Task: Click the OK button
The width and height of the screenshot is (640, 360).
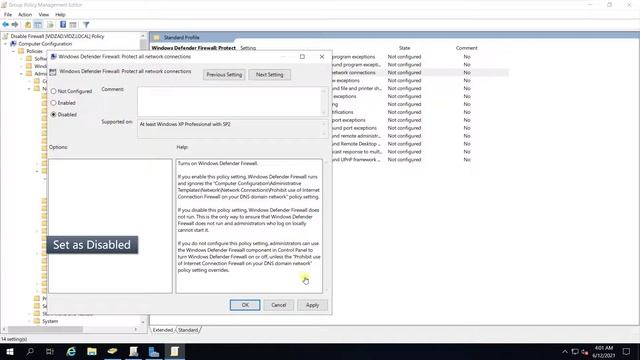Action: tap(245, 305)
